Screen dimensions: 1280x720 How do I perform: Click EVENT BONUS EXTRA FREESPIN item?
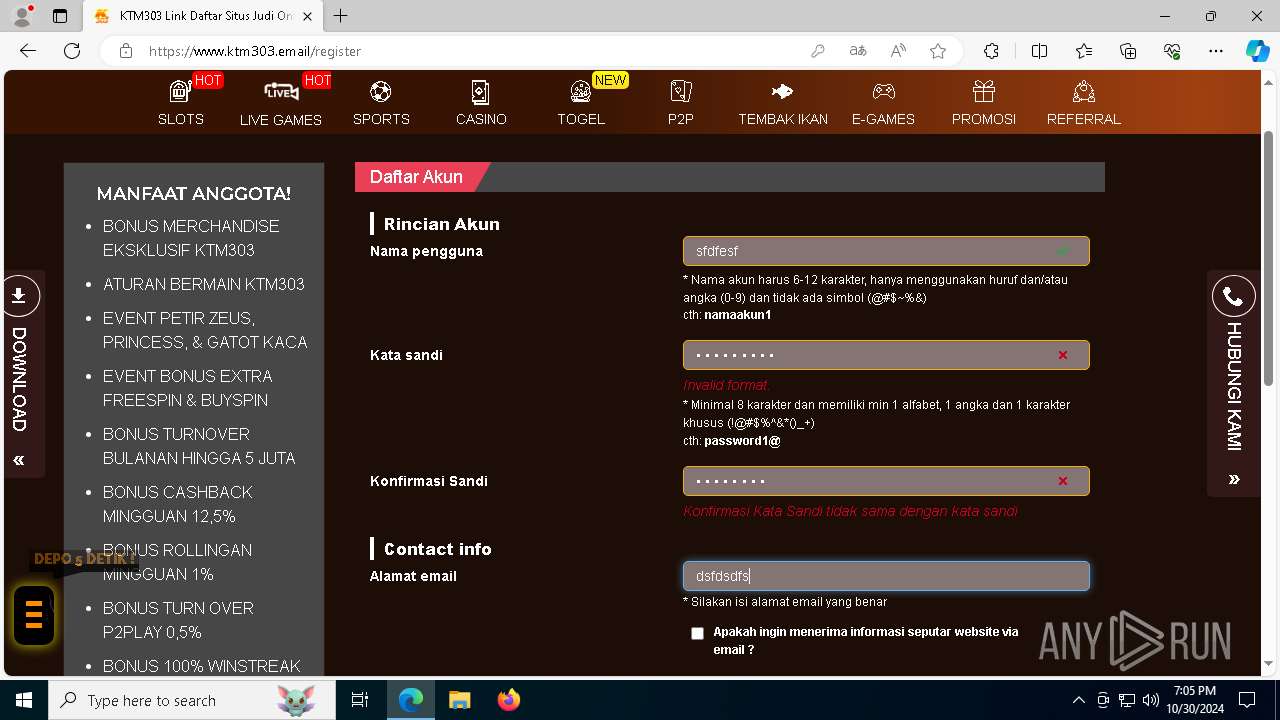pyautogui.click(x=187, y=388)
